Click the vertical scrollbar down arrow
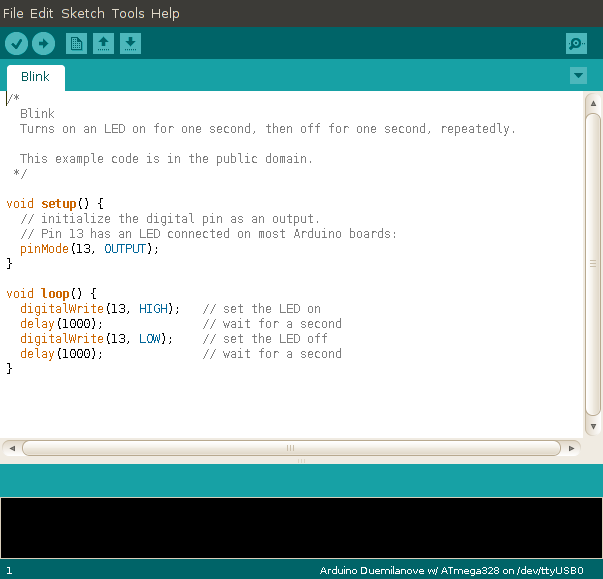 [x=593, y=426]
